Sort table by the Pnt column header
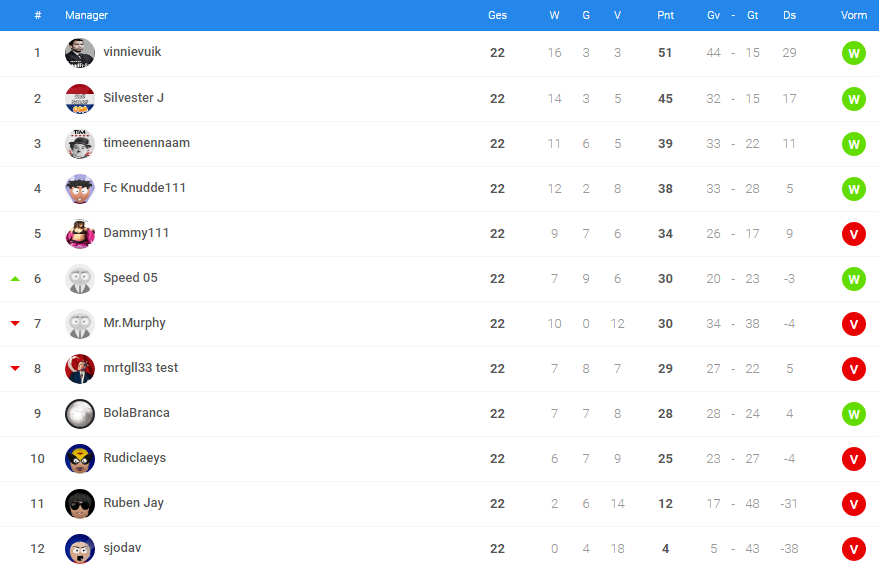Screen dimensions: 879x570 [665, 15]
